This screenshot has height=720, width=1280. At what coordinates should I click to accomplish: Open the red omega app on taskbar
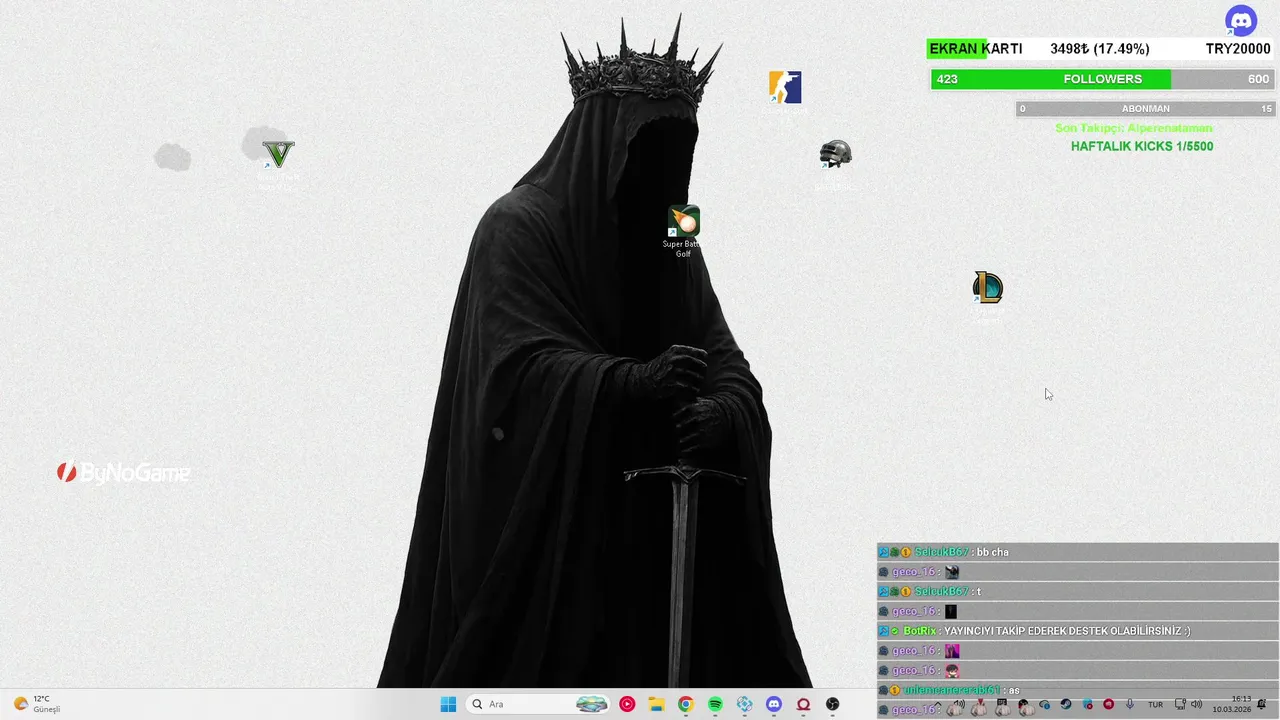[x=803, y=704]
